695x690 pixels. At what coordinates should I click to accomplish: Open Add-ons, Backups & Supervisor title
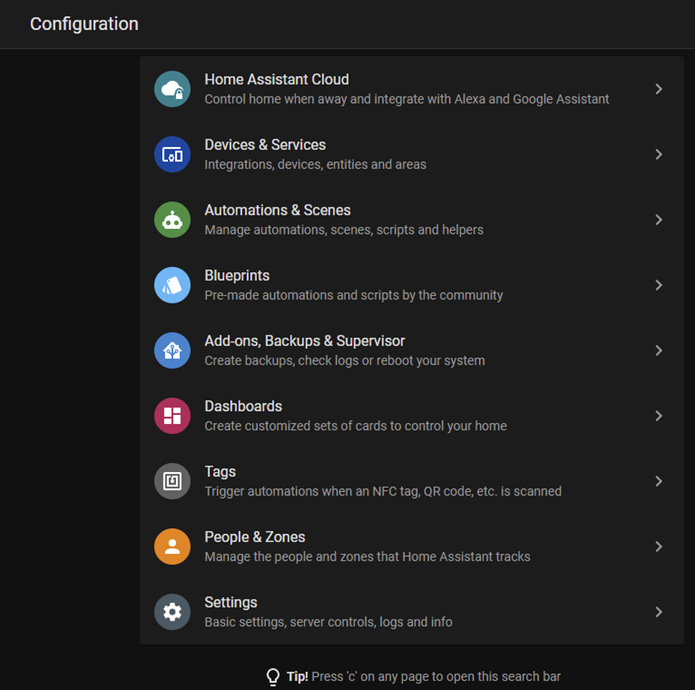tap(305, 341)
